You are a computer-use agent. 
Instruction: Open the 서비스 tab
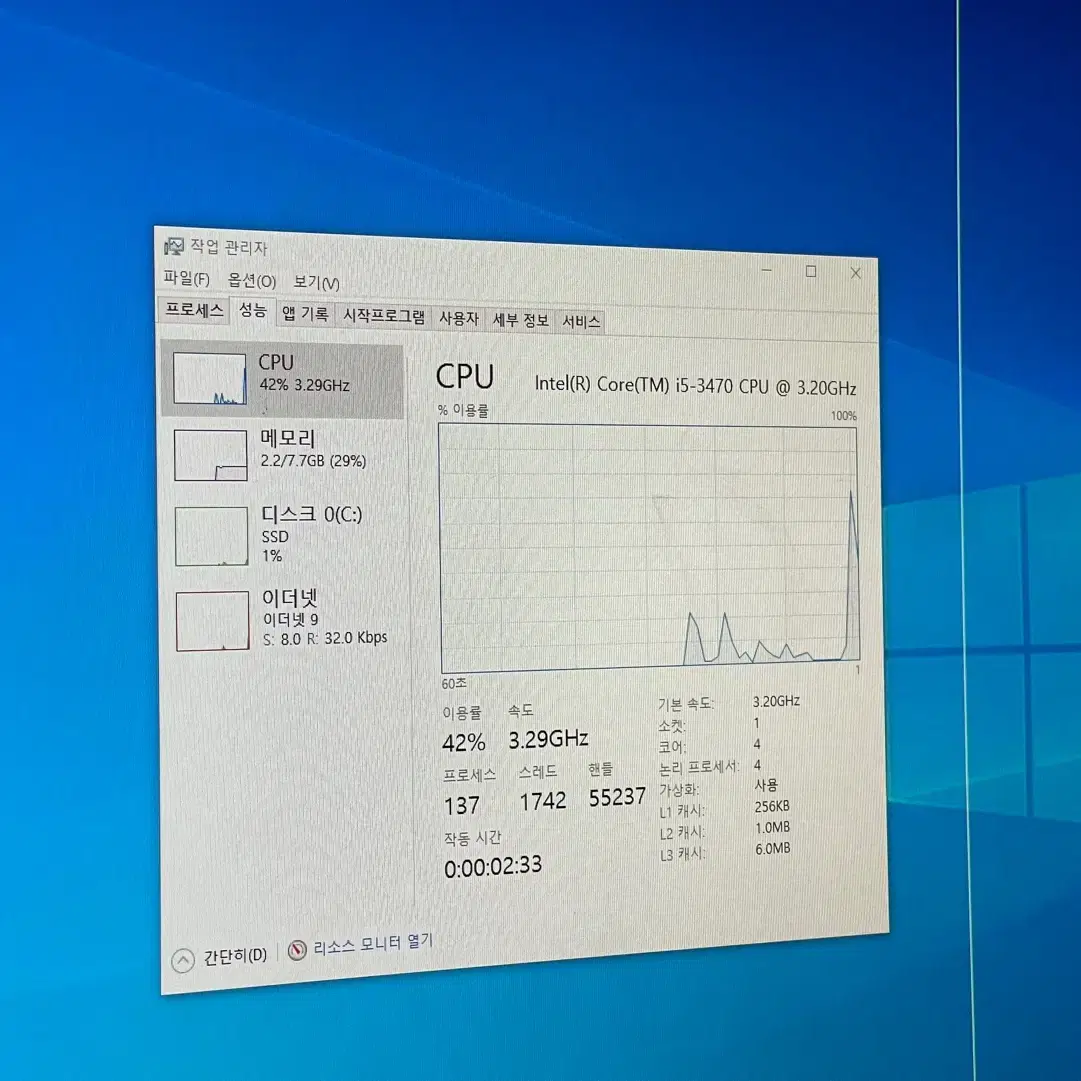pos(580,322)
